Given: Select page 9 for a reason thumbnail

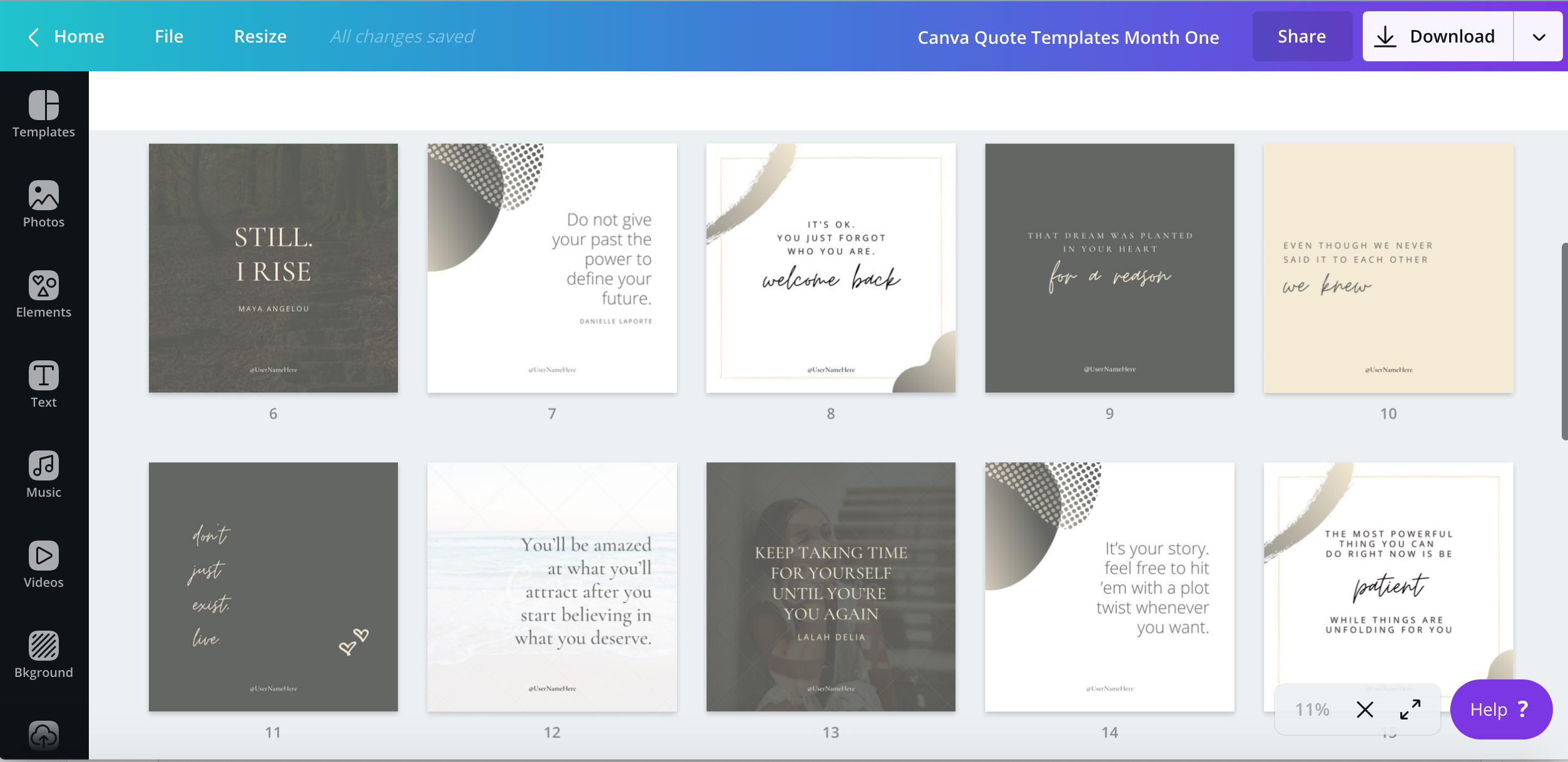Looking at the screenshot, I should pos(1109,268).
